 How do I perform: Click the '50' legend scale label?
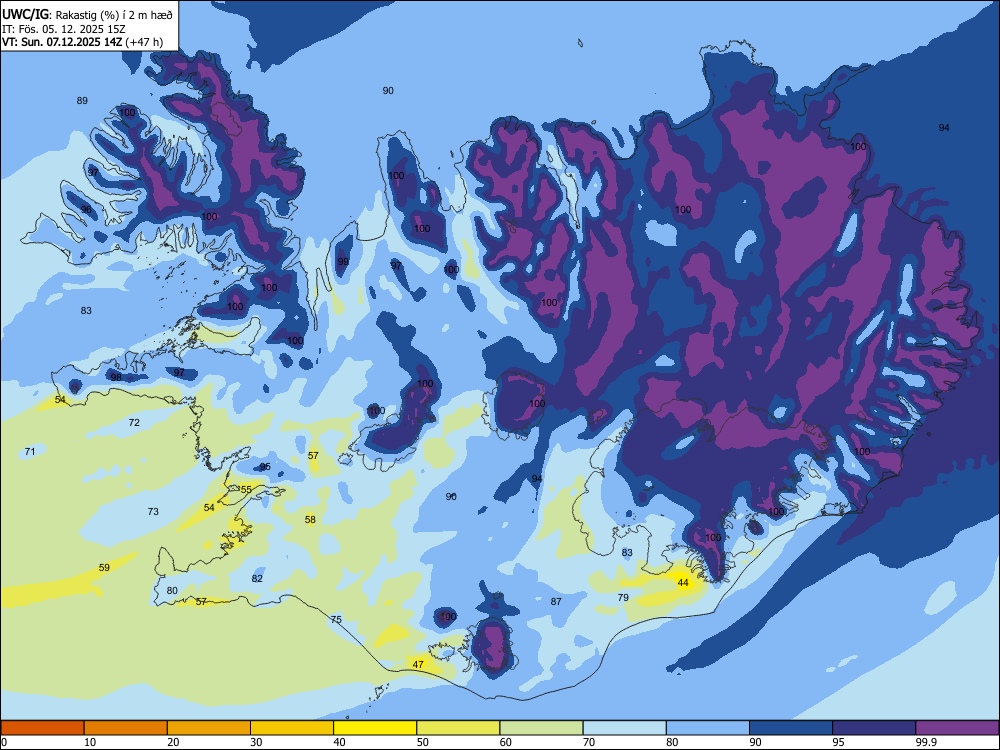pos(422,742)
